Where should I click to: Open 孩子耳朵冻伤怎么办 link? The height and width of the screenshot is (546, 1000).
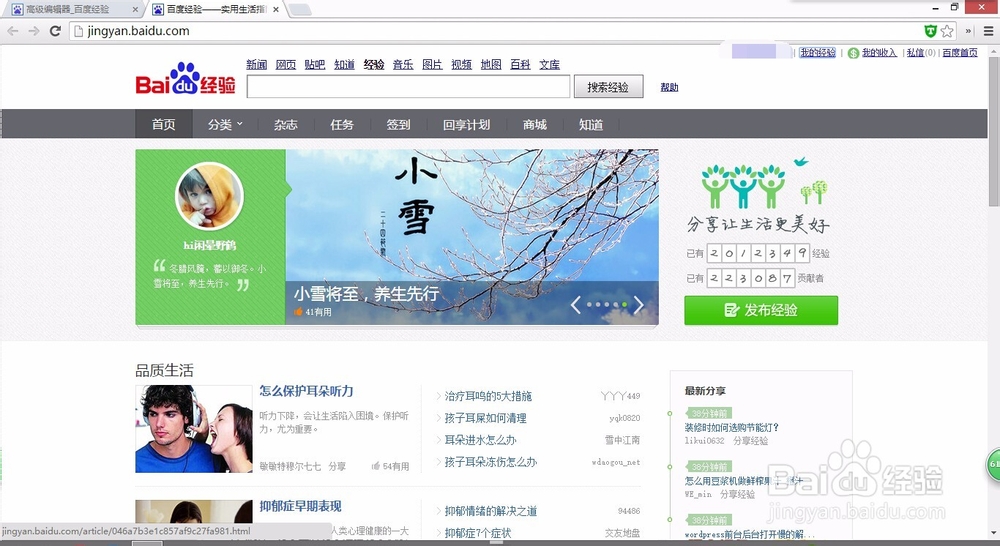pyautogui.click(x=490, y=461)
